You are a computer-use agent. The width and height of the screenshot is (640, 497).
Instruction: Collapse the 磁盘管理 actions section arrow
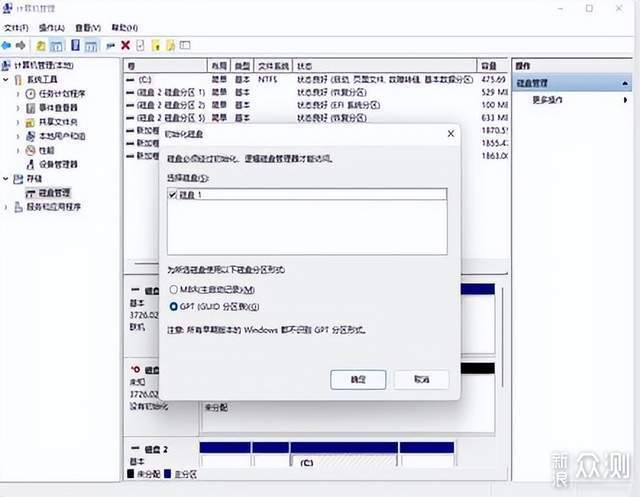(x=625, y=83)
